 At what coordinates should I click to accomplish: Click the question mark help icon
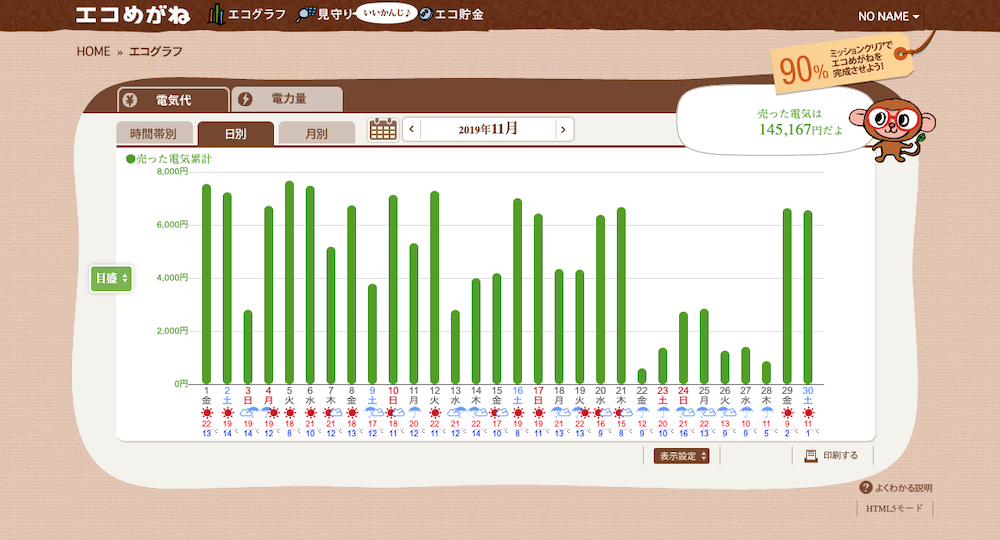[866, 487]
